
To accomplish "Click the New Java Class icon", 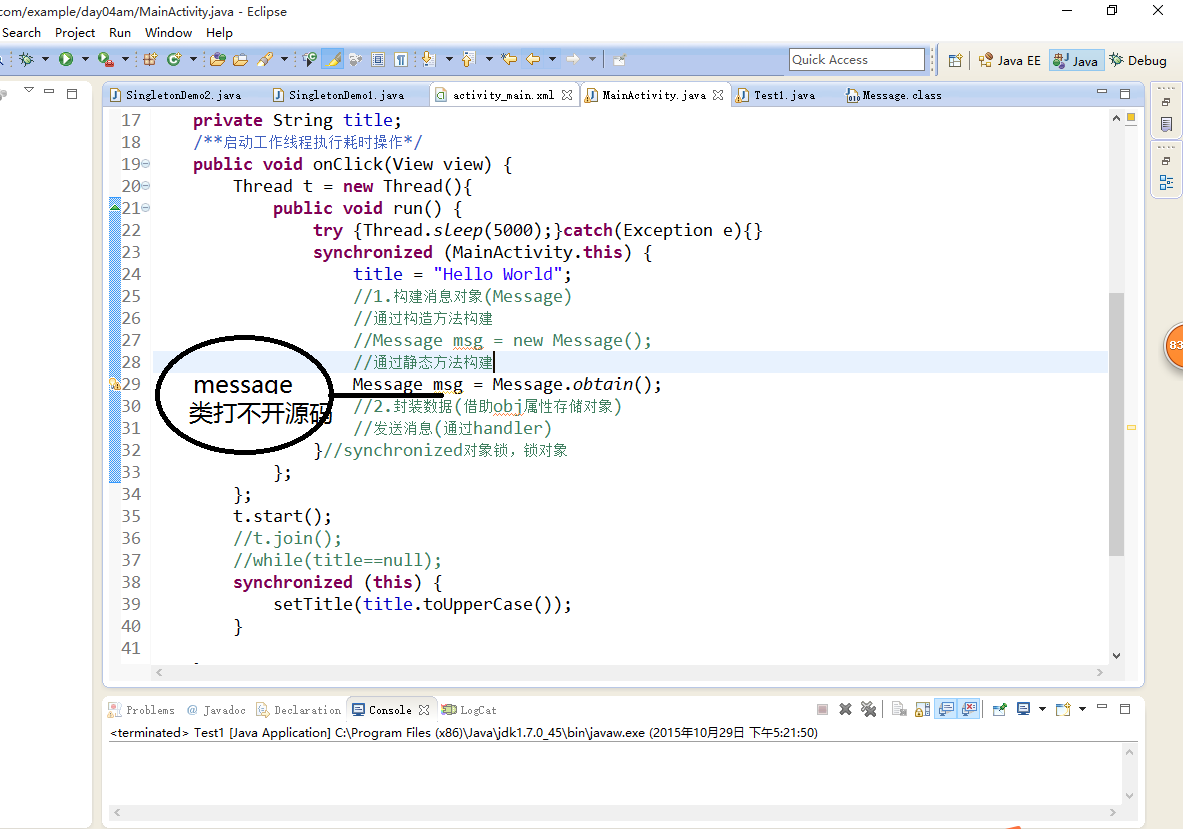I will pyautogui.click(x=174, y=60).
